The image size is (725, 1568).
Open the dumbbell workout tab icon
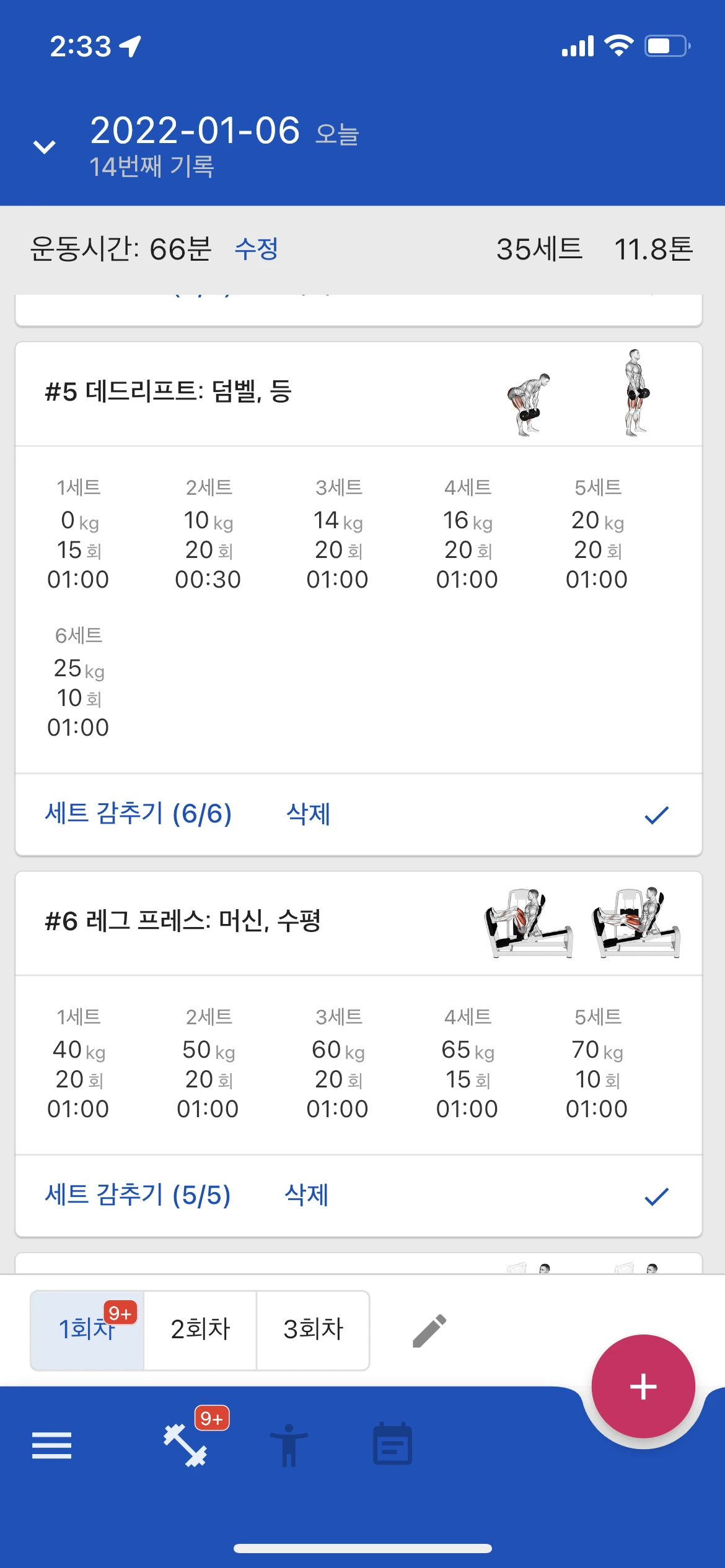185,1445
